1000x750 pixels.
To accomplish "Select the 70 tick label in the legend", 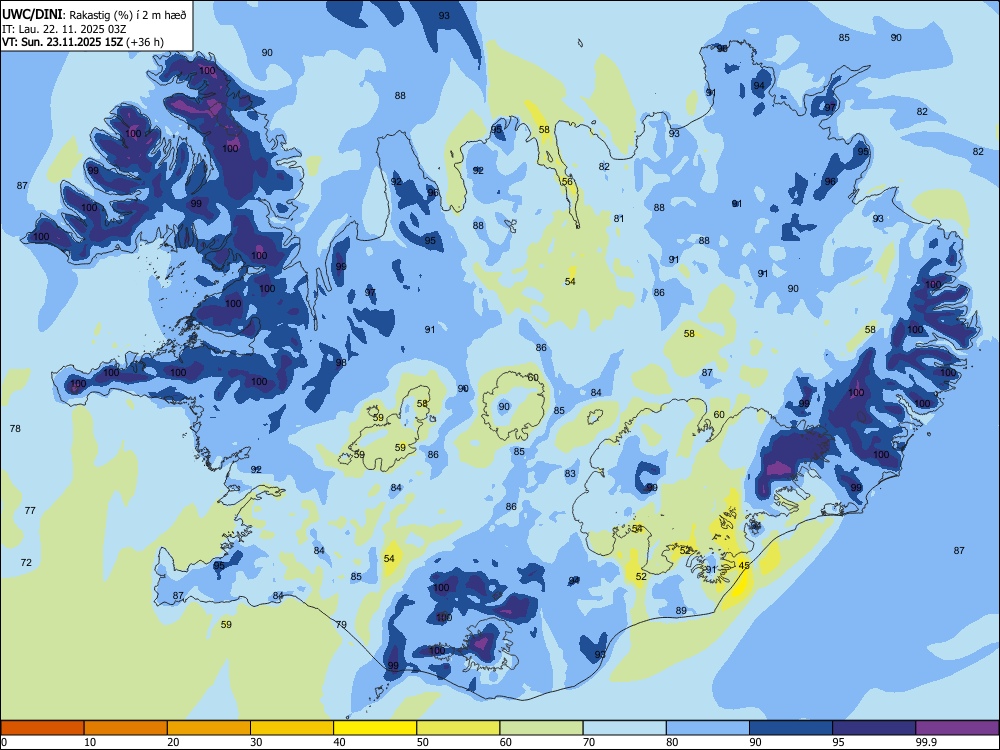I will (589, 742).
